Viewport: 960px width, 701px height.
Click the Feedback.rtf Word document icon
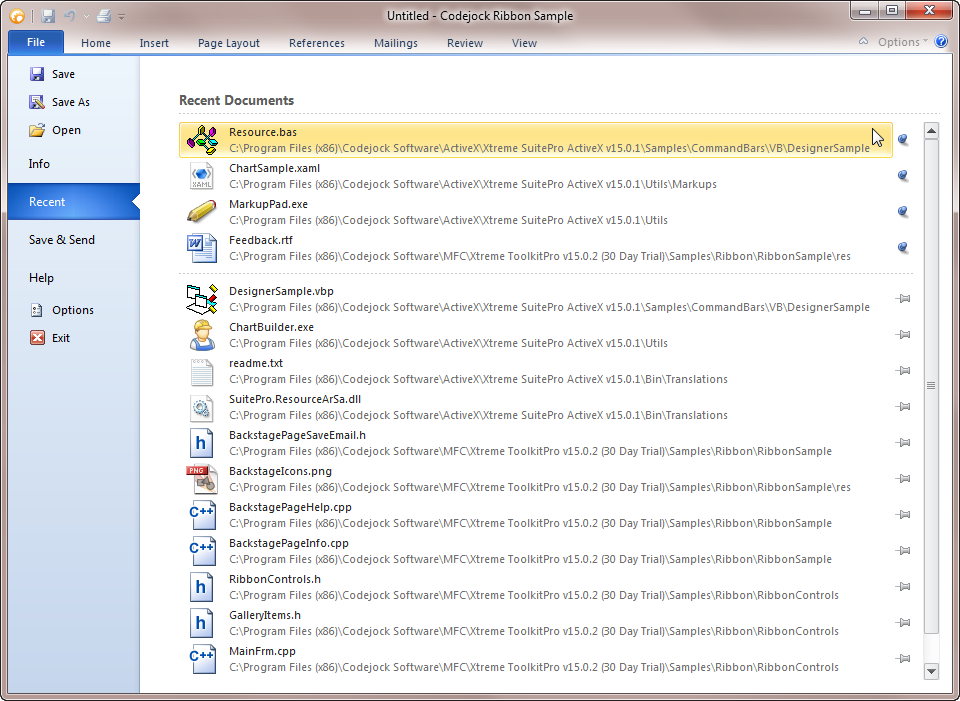tap(202, 248)
